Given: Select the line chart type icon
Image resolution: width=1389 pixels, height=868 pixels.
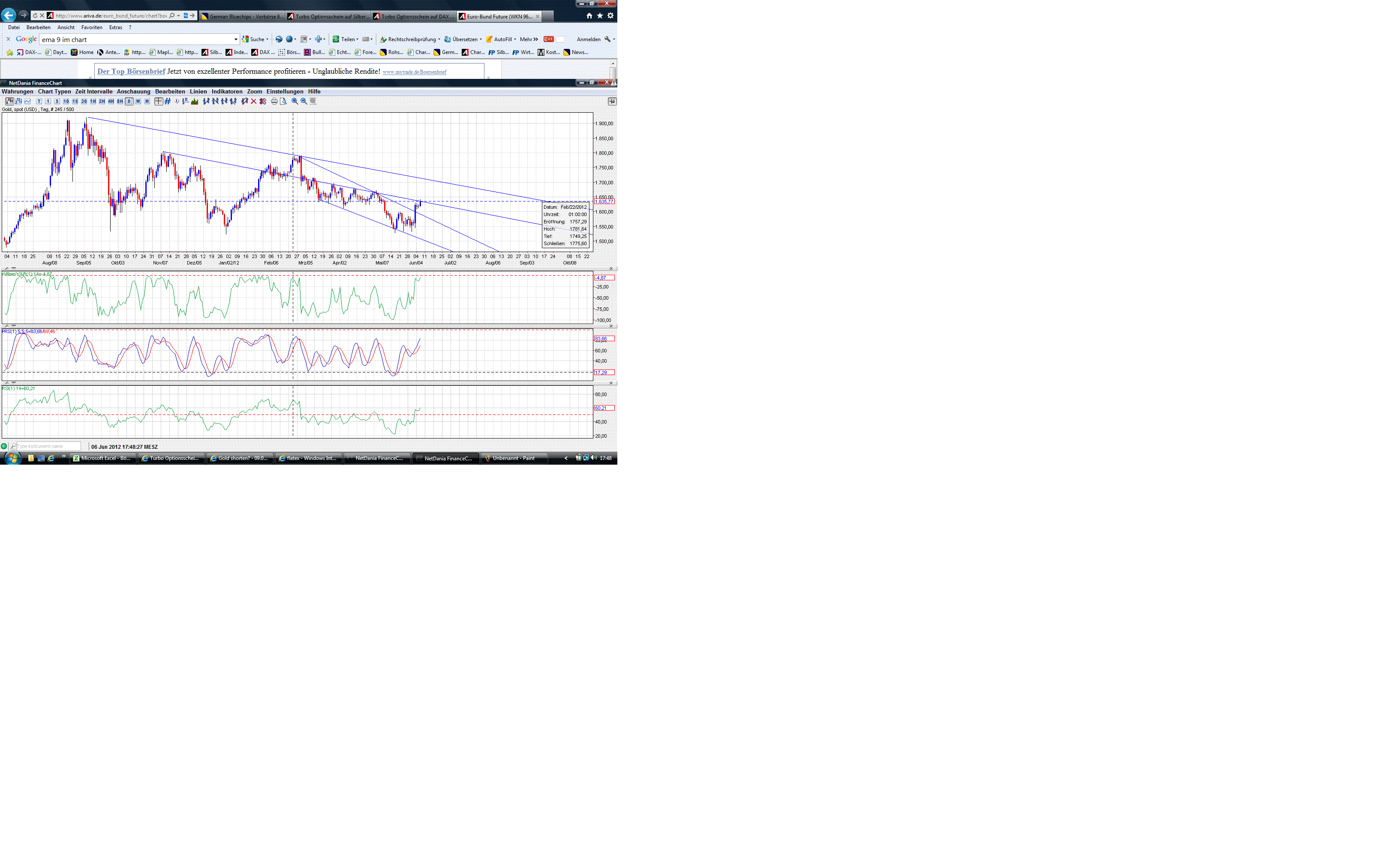Looking at the screenshot, I should coord(27,101).
